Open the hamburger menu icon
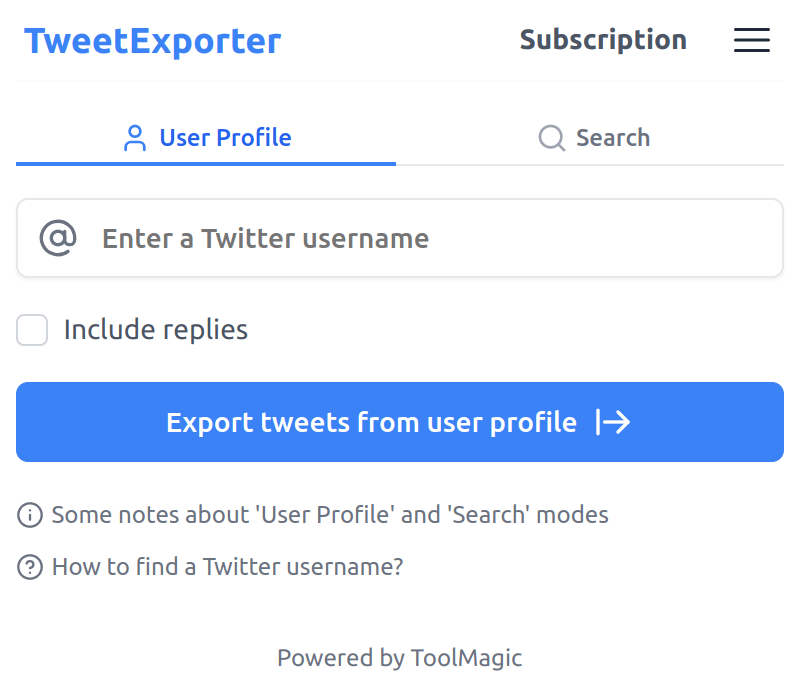800x690 pixels. point(751,40)
